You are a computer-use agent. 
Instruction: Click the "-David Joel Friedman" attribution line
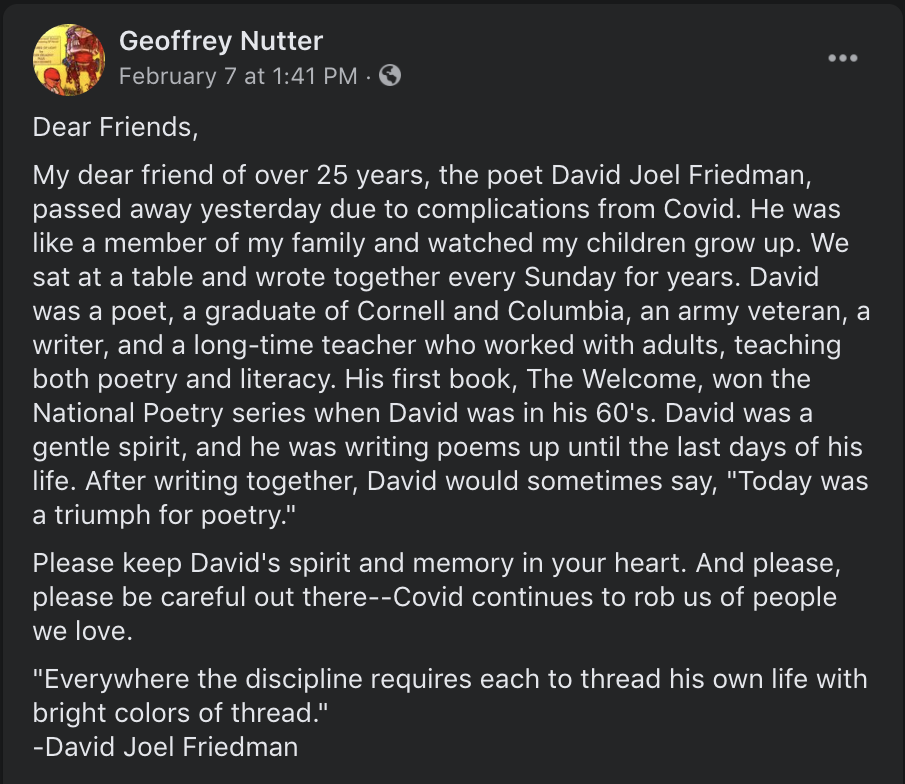pyautogui.click(x=165, y=747)
